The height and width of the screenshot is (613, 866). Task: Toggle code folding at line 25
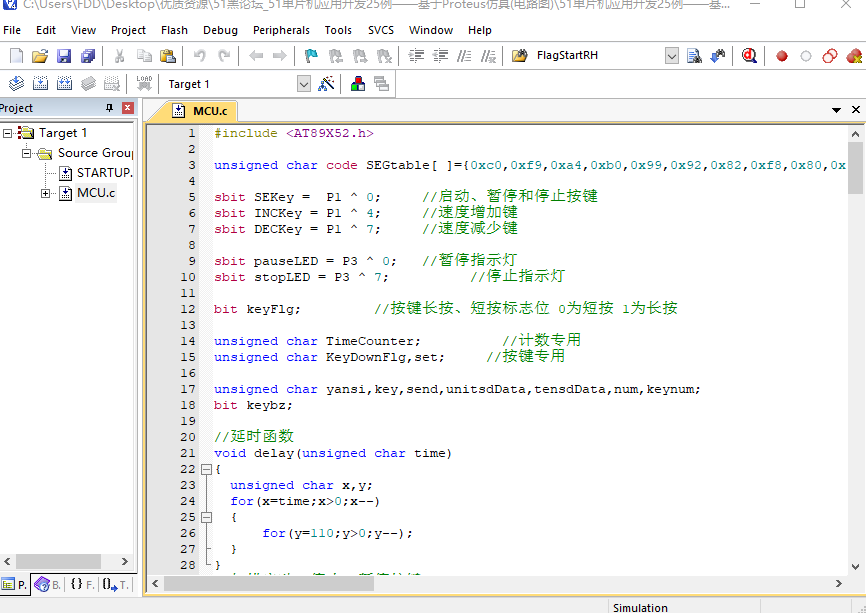(x=207, y=517)
